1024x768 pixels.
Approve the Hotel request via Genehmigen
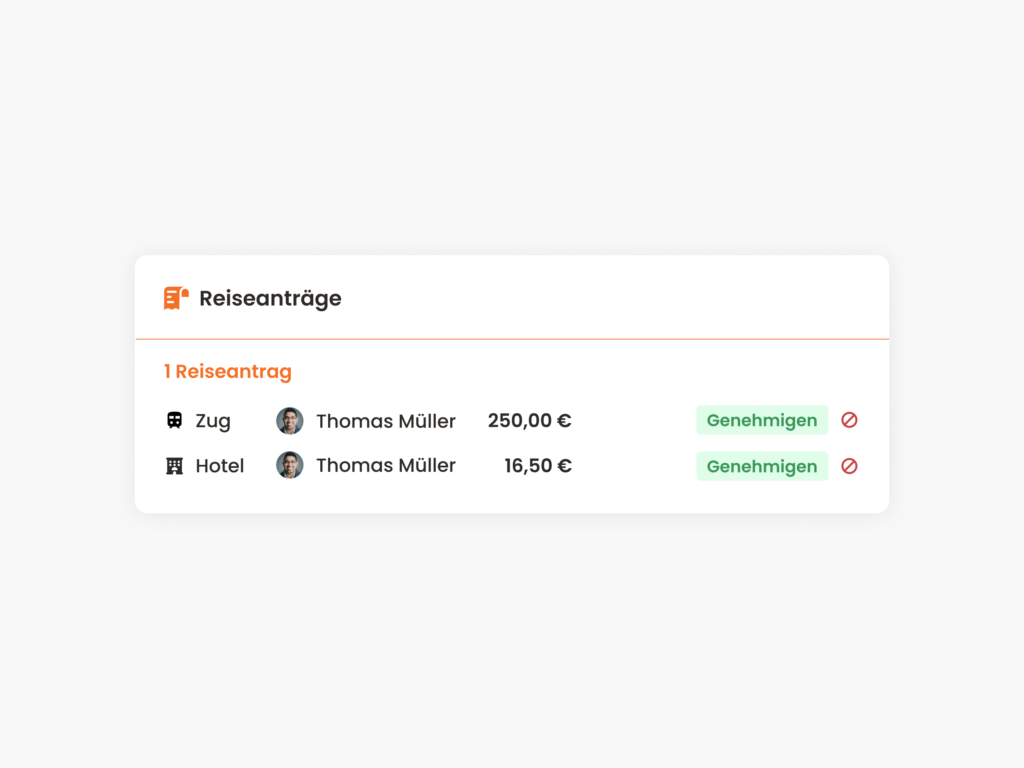762,466
